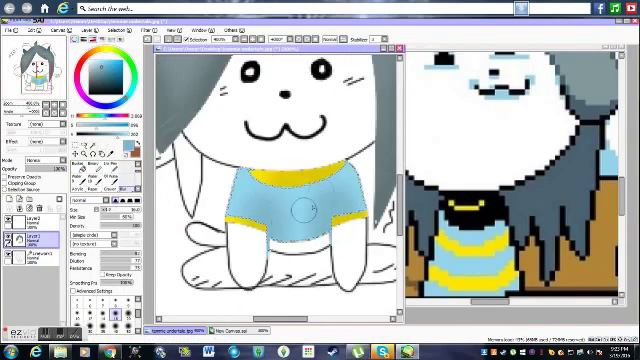Click the browser Search the web field
Viewport: 640px width, 360px height.
[295, 8]
